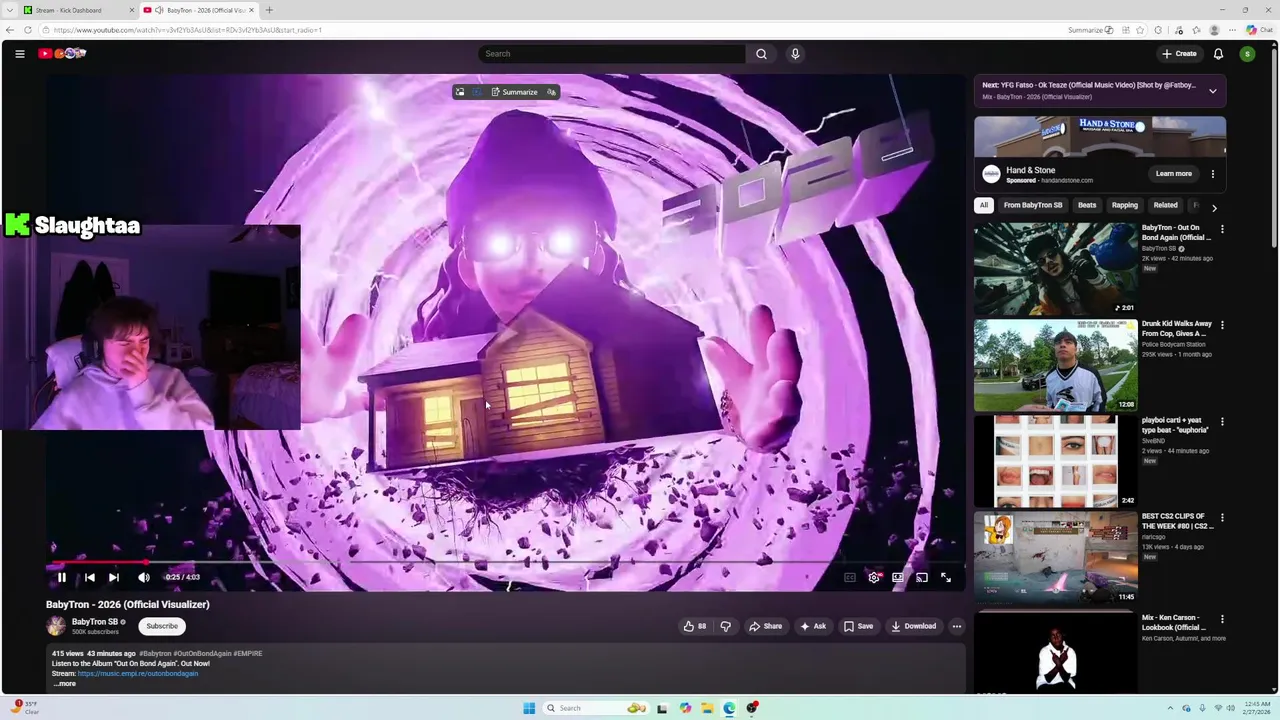The width and height of the screenshot is (1280, 720).
Task: Select the Related filter chip
Action: 1165,206
